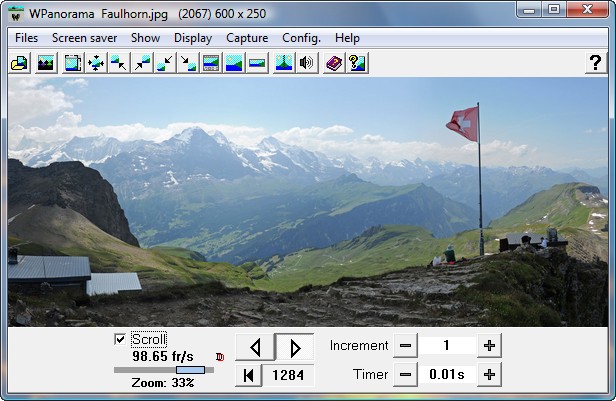Click the four-arrows center window icon
This screenshot has height=401, width=616.
coord(96,63)
